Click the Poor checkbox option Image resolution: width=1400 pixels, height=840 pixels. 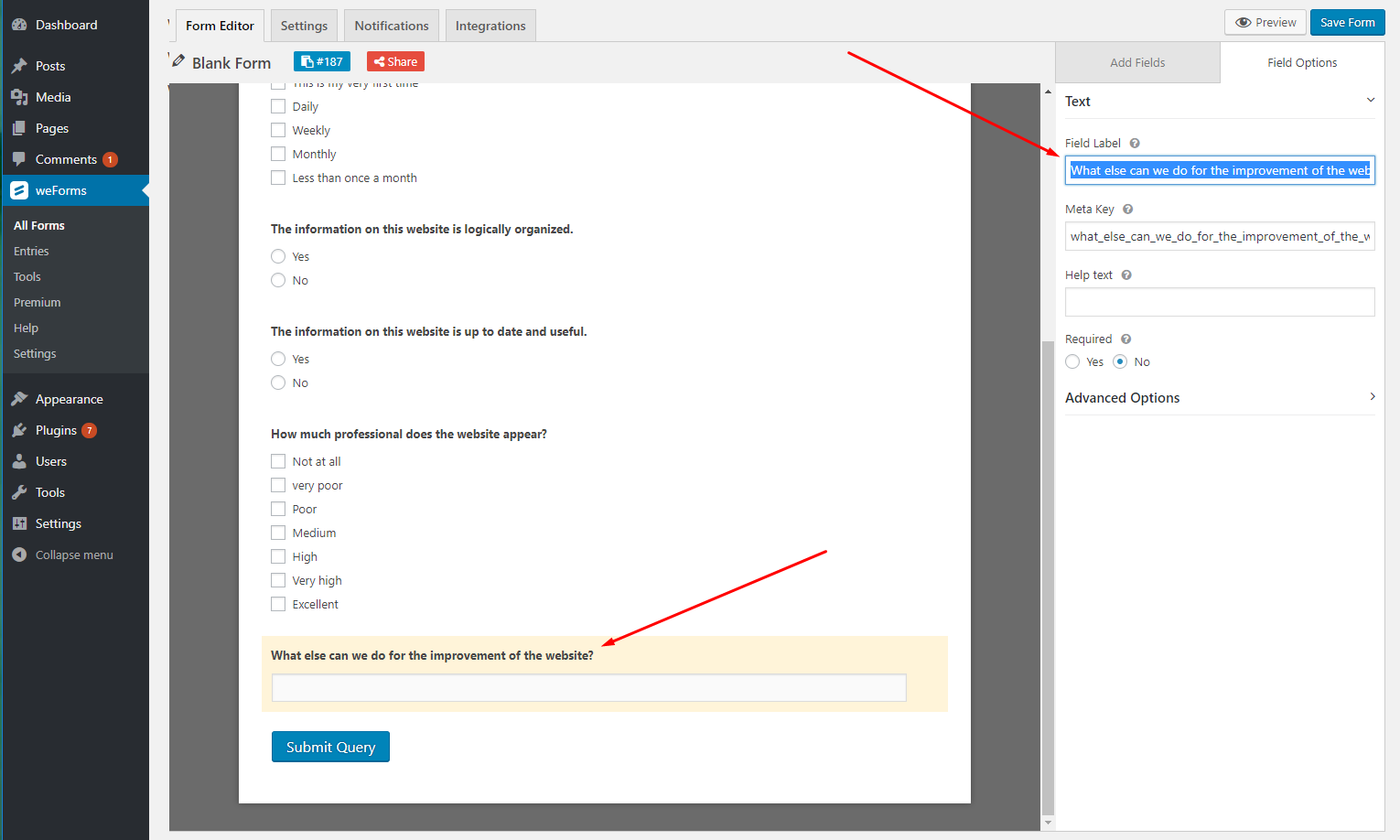[278, 509]
